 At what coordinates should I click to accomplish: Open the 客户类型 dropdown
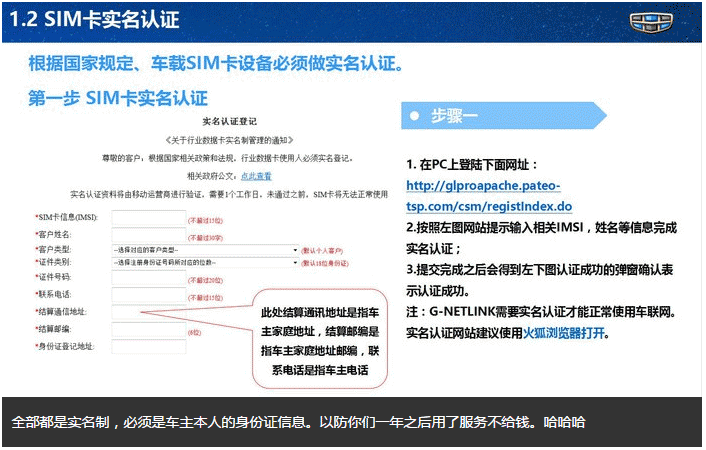[x=204, y=249]
